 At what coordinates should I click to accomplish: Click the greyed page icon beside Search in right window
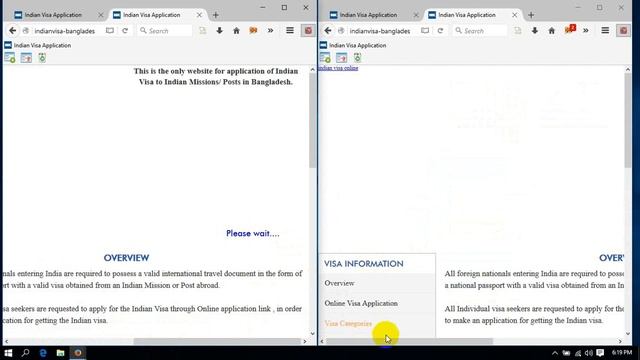point(518,31)
